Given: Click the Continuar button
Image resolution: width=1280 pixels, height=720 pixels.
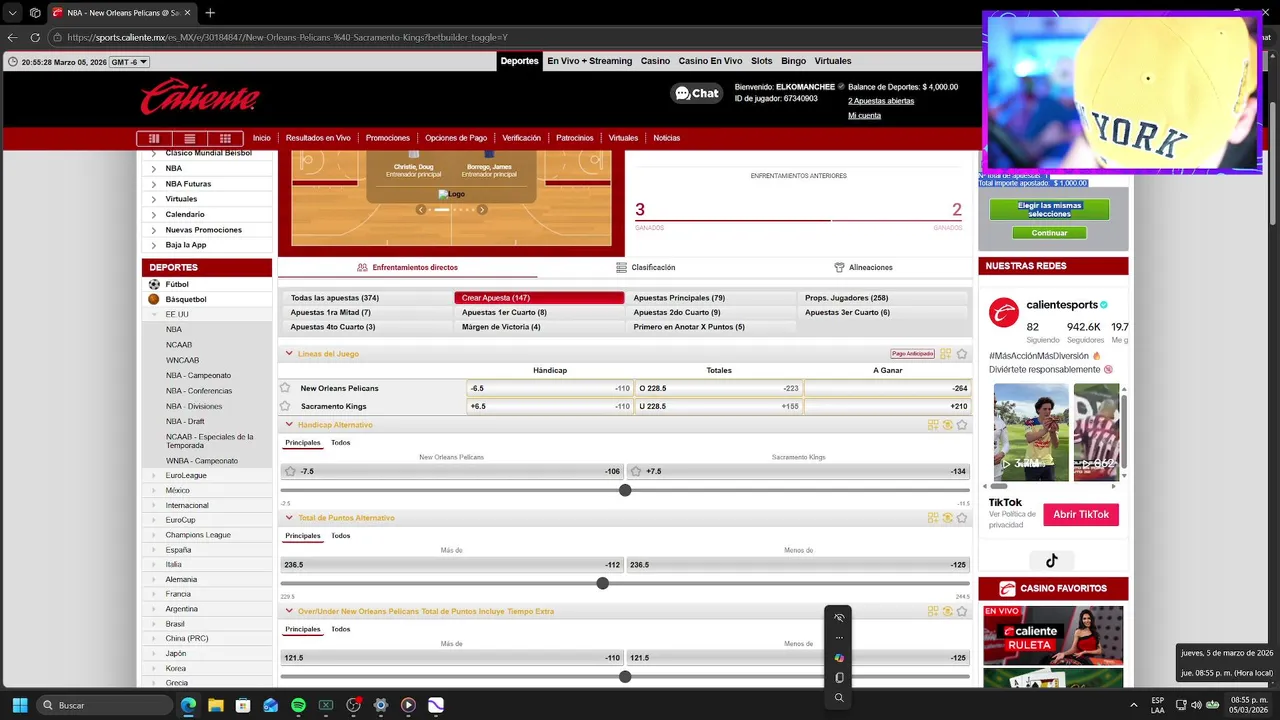Looking at the screenshot, I should (x=1049, y=233).
